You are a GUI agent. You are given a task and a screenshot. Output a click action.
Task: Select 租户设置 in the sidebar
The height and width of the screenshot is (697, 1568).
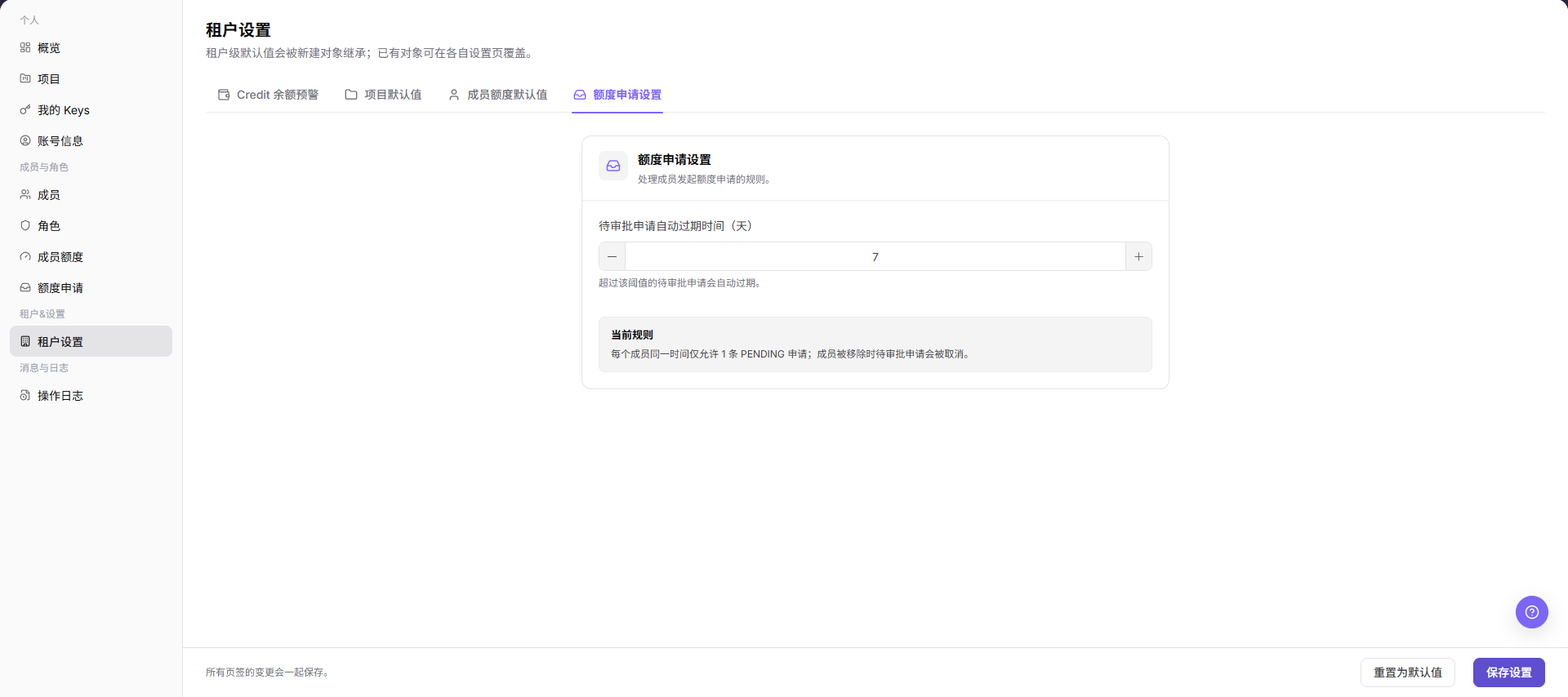tap(91, 341)
